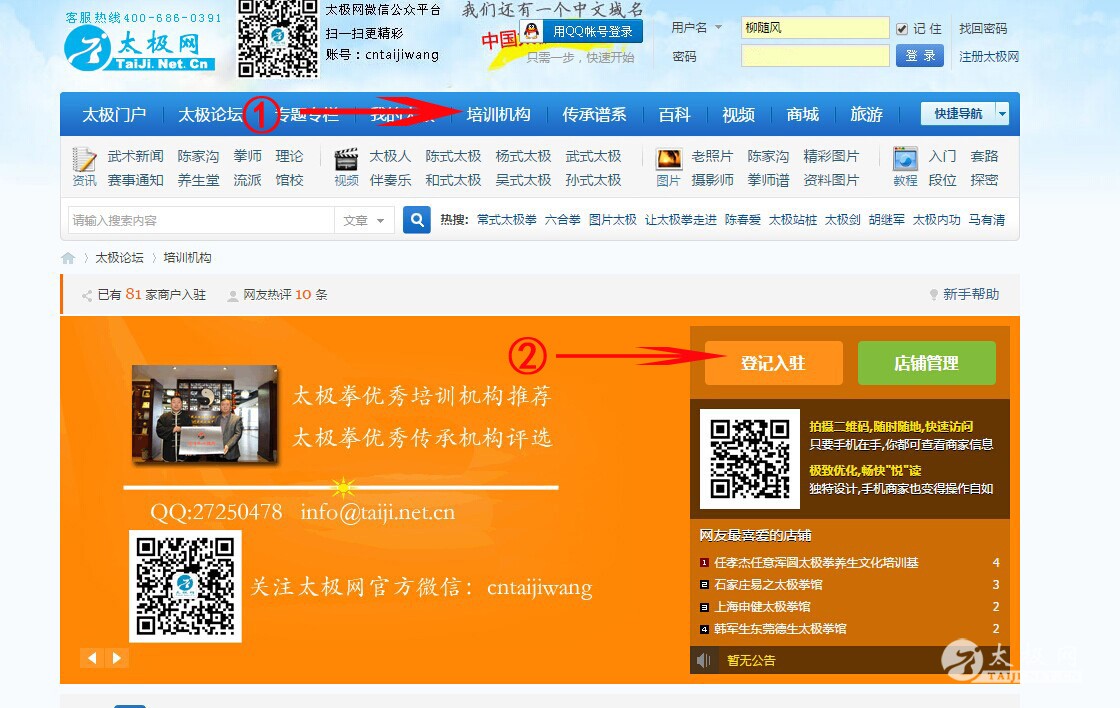The width and height of the screenshot is (1120, 708).
Task: Go to previous banner slide arrow
Action: point(92,657)
